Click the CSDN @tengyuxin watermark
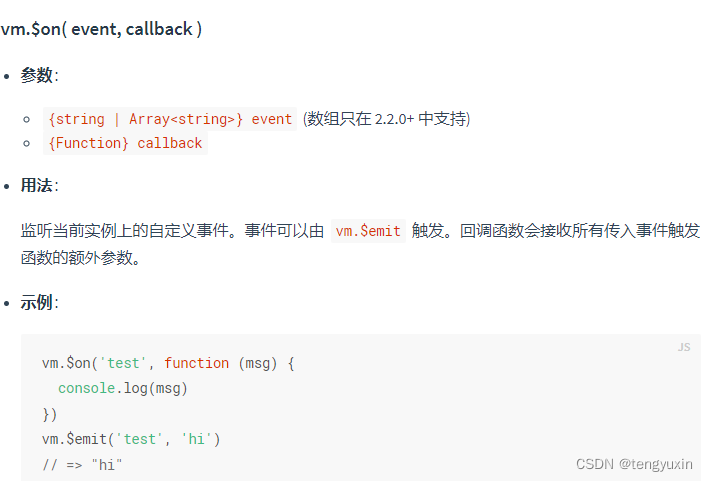 click(634, 464)
